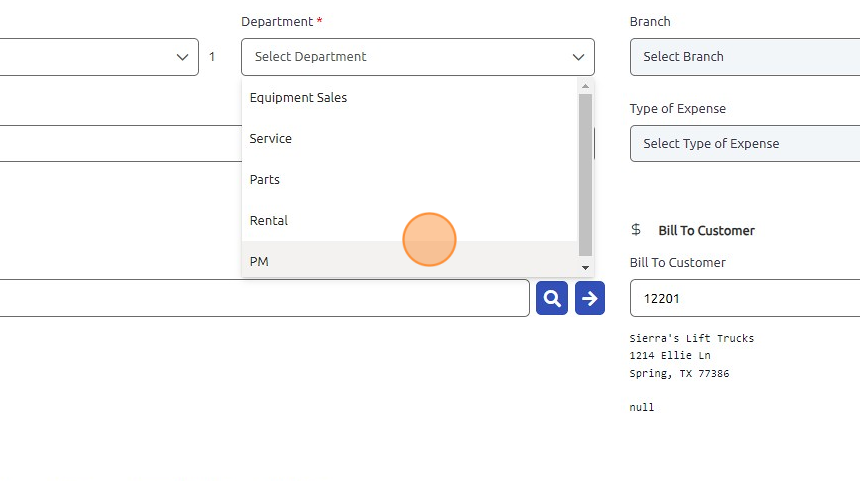This screenshot has height=481, width=860.
Task: Expand the Select Type of Expense dropdown
Action: [x=745, y=144]
